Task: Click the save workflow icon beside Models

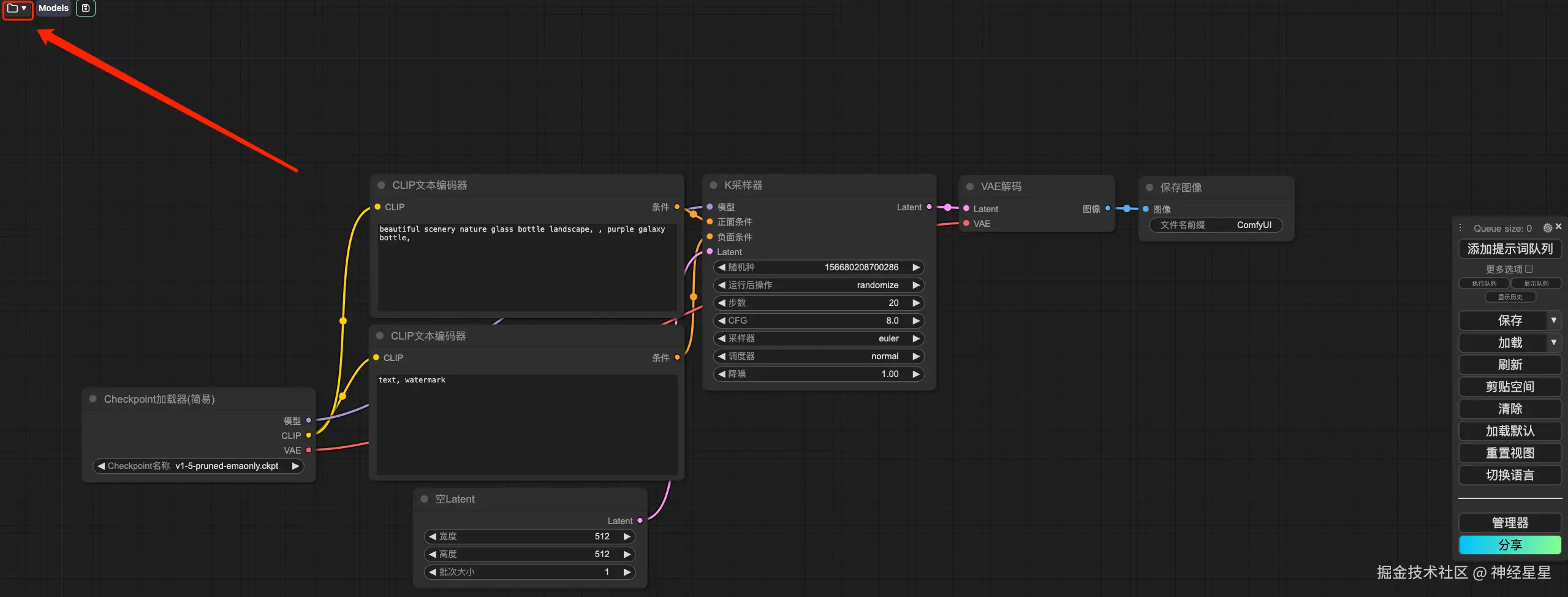Action: tap(86, 9)
